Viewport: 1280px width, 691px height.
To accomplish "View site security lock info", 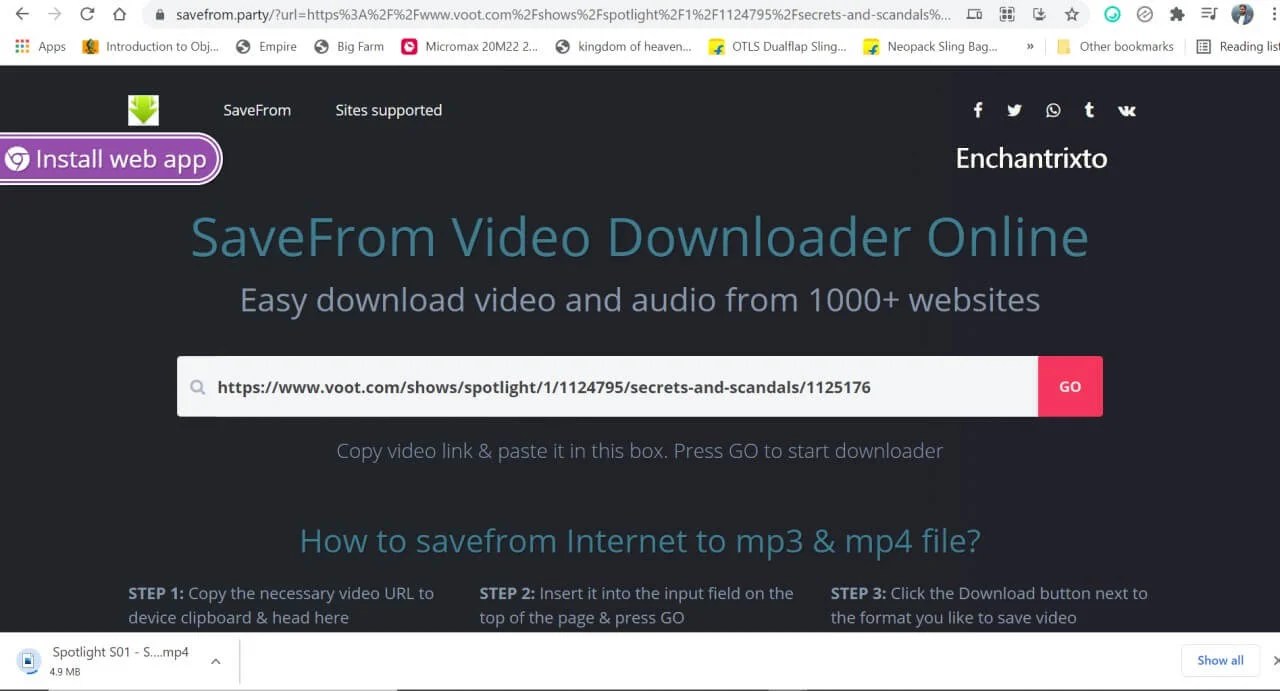I will coord(160,15).
